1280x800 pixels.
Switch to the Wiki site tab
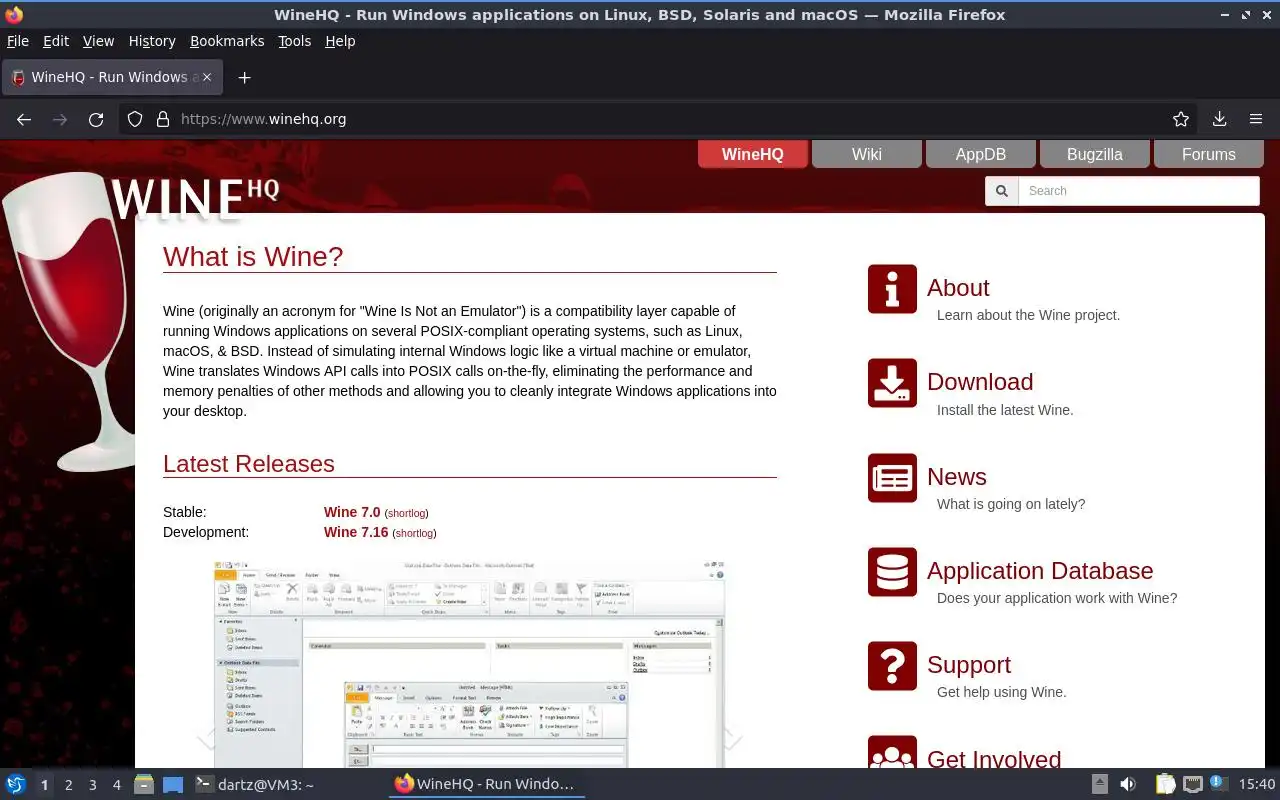coord(867,154)
